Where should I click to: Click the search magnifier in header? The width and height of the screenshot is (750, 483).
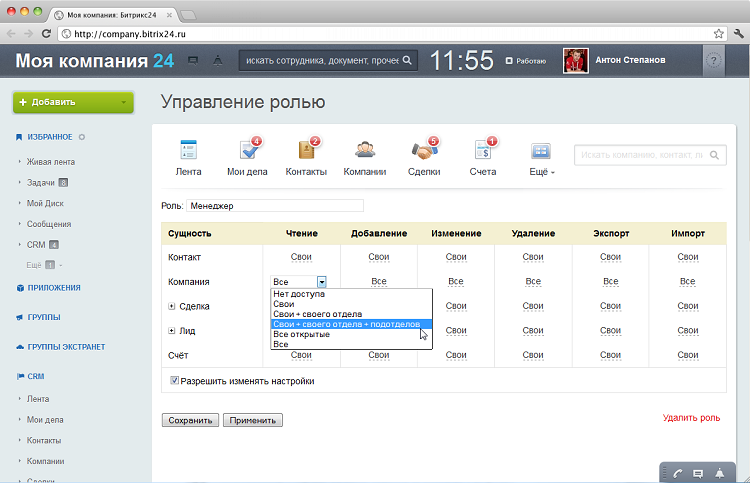[407, 60]
